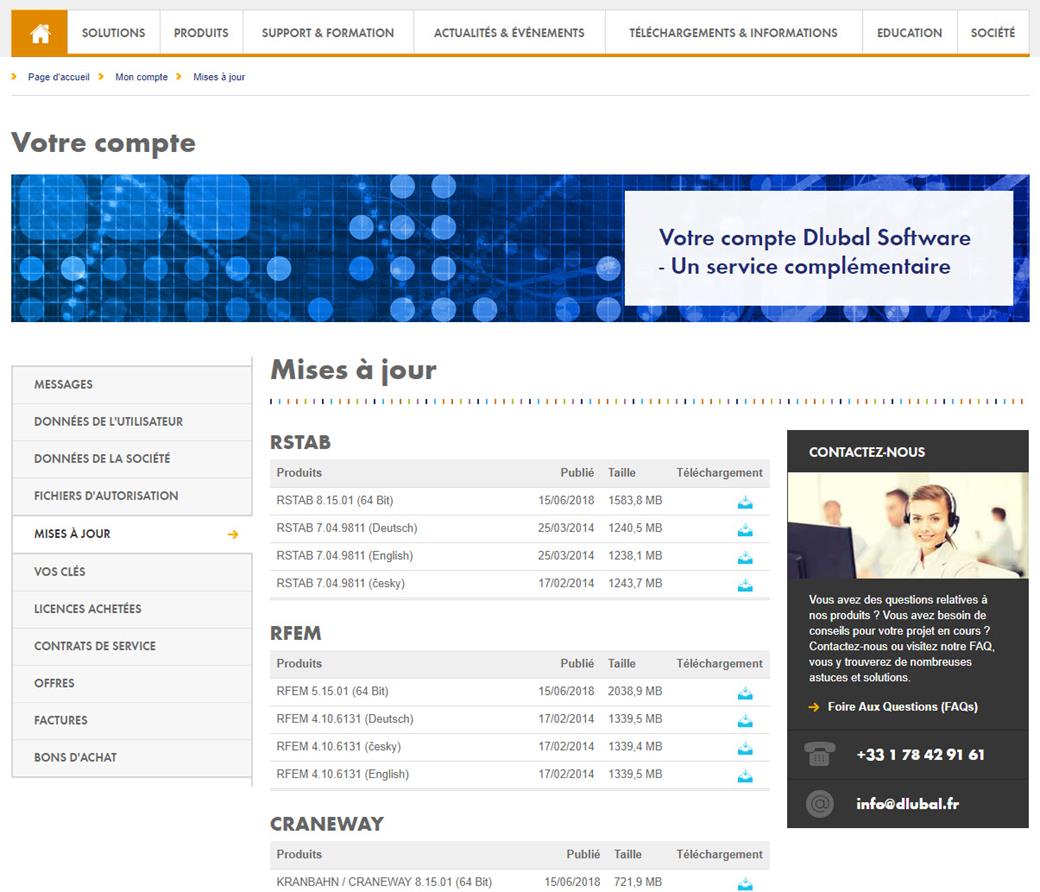Open the SOCIÉTÉ menu
The width and height of the screenshot is (1040, 892).
point(991,31)
